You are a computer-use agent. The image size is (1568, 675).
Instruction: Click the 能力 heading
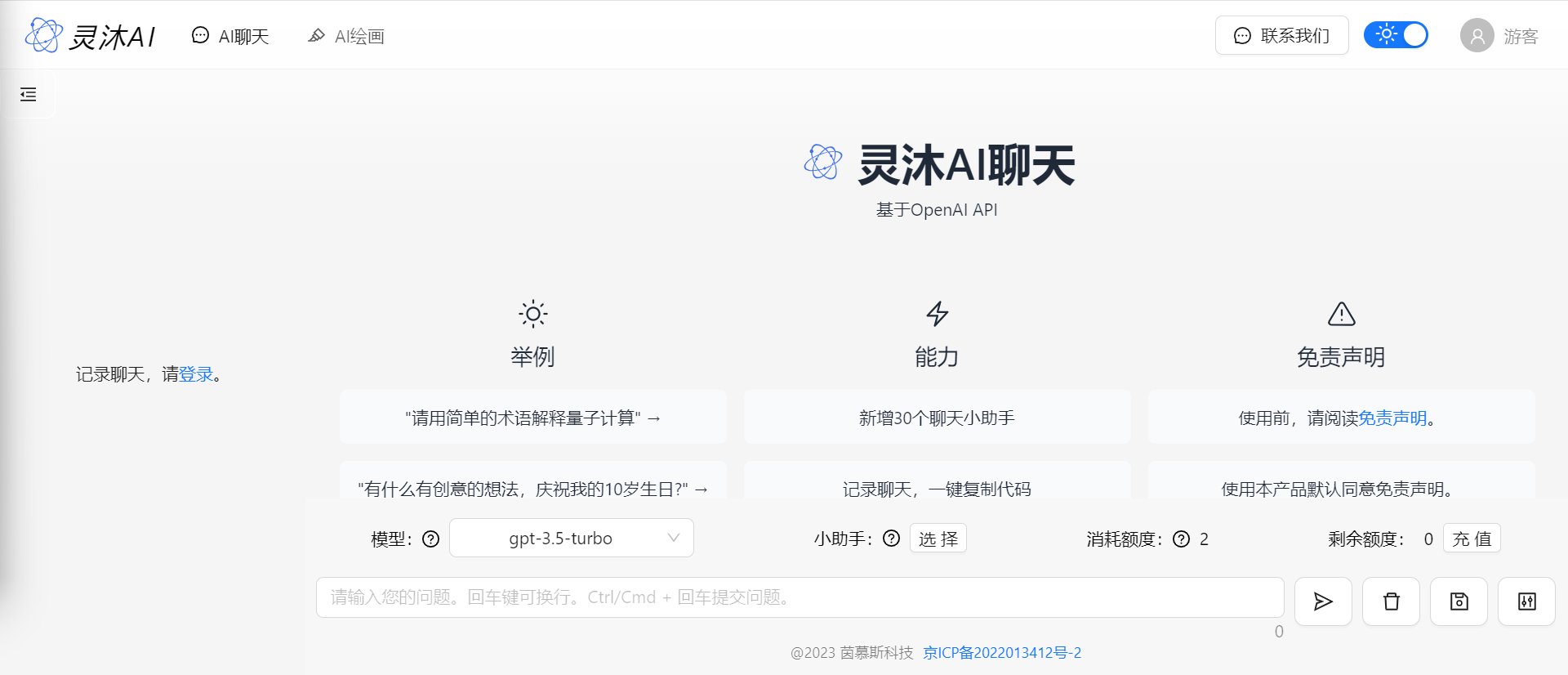pos(937,357)
